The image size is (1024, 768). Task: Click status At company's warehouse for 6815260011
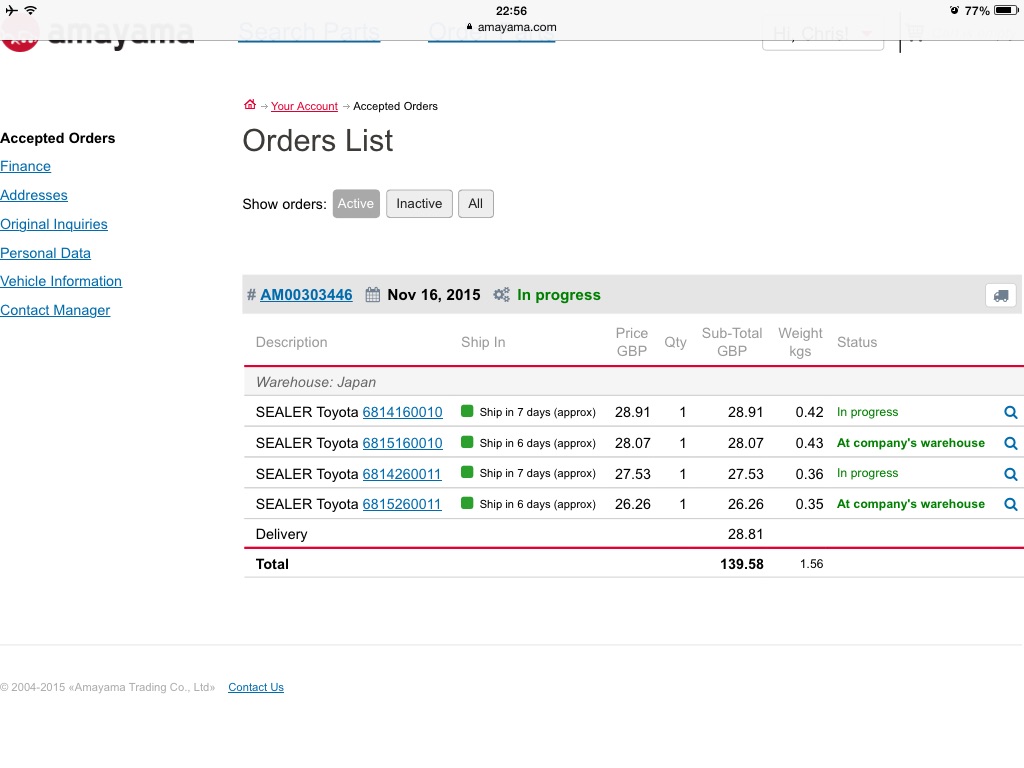[x=910, y=504]
